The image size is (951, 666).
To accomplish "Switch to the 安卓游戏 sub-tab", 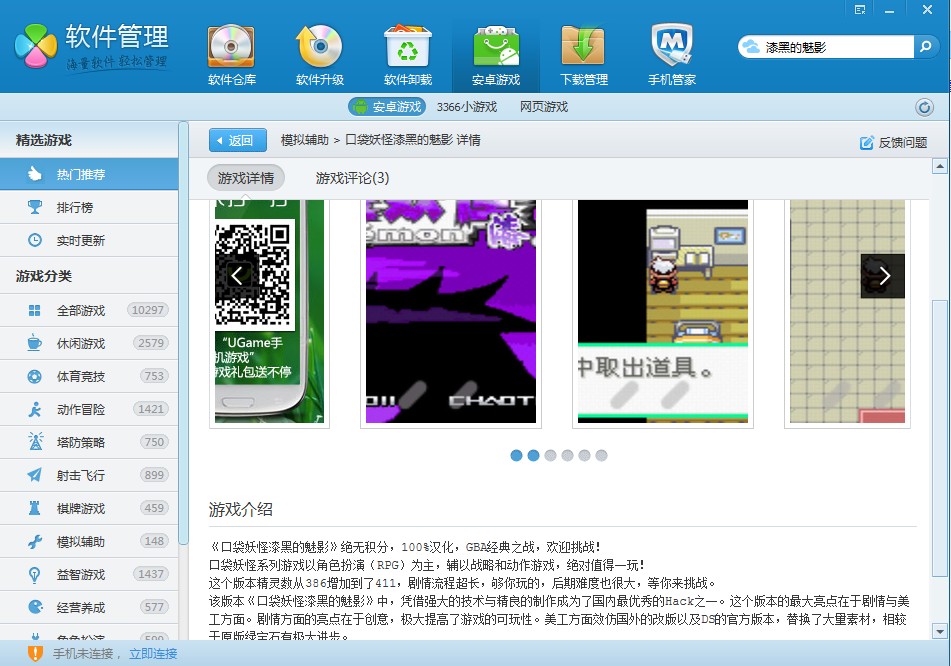I will coord(387,107).
